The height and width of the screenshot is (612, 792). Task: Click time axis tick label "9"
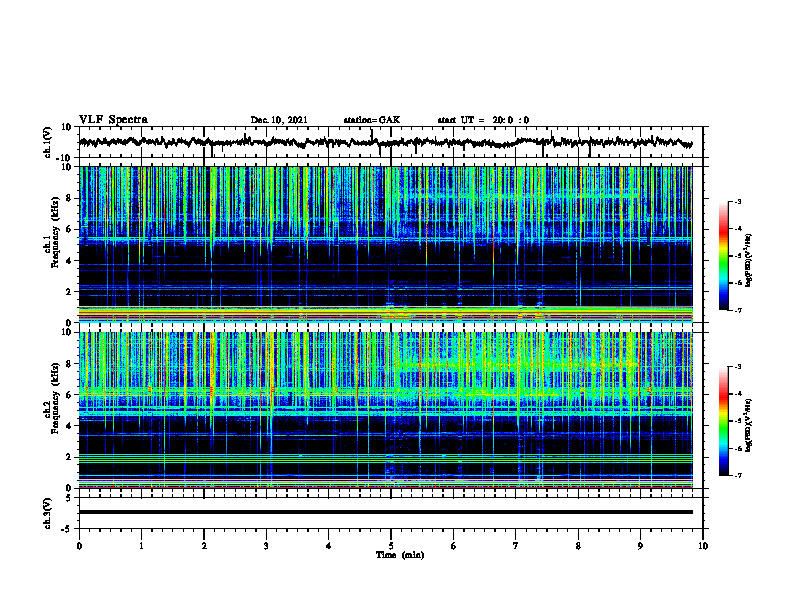pyautogui.click(x=640, y=546)
